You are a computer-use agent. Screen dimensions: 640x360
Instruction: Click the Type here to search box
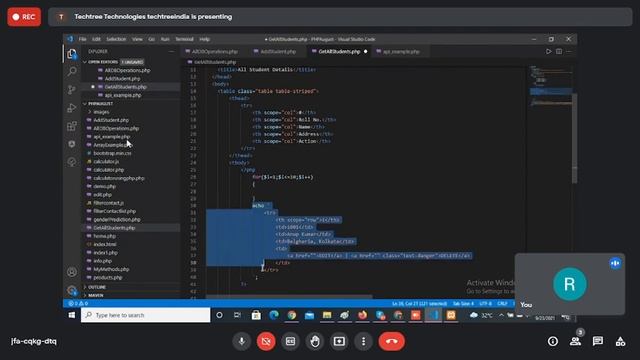[x=145, y=315]
